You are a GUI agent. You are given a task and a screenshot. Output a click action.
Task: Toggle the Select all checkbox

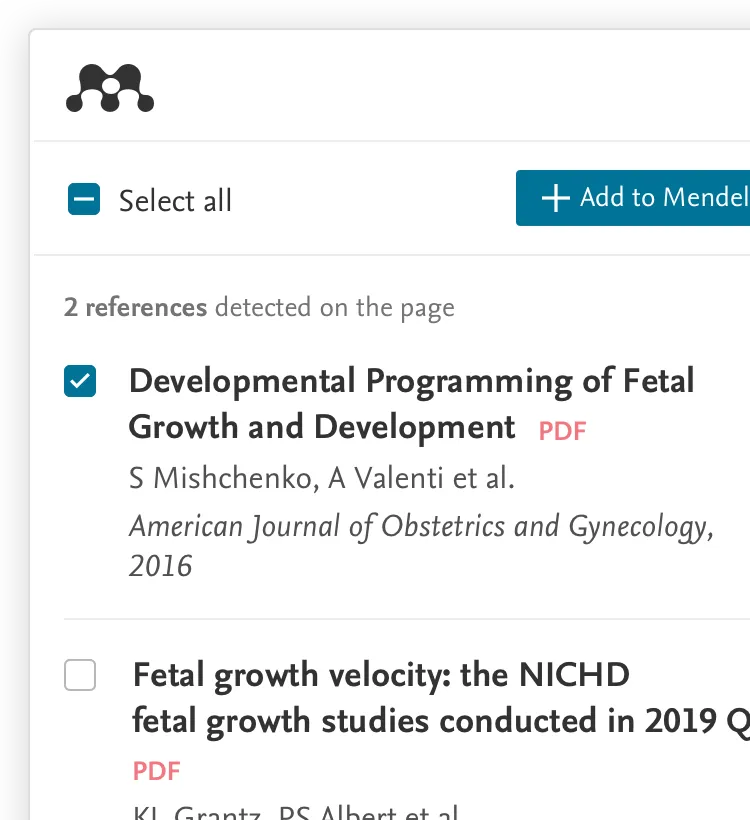click(84, 200)
